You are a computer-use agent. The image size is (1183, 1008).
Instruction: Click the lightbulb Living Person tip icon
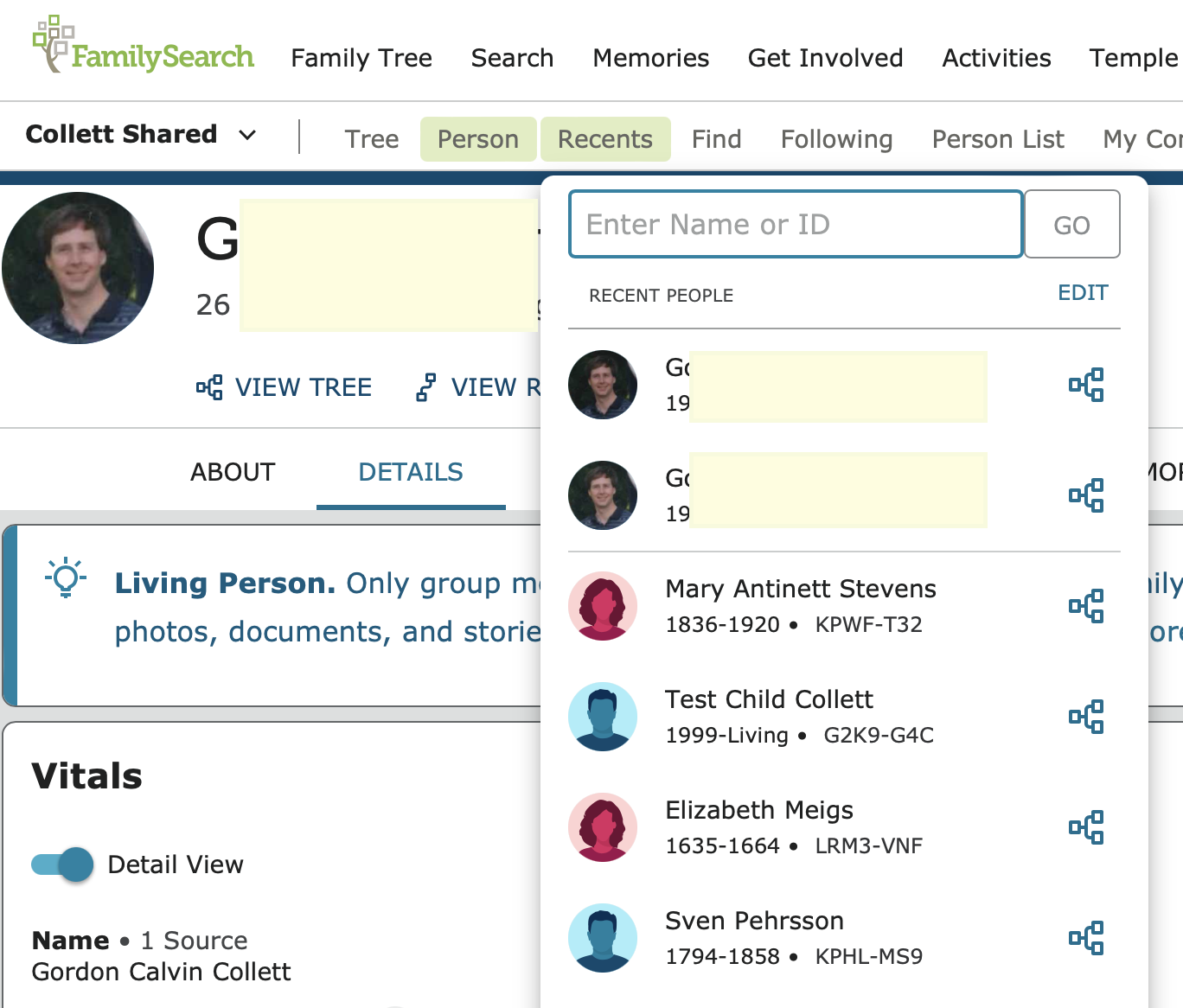point(66,578)
